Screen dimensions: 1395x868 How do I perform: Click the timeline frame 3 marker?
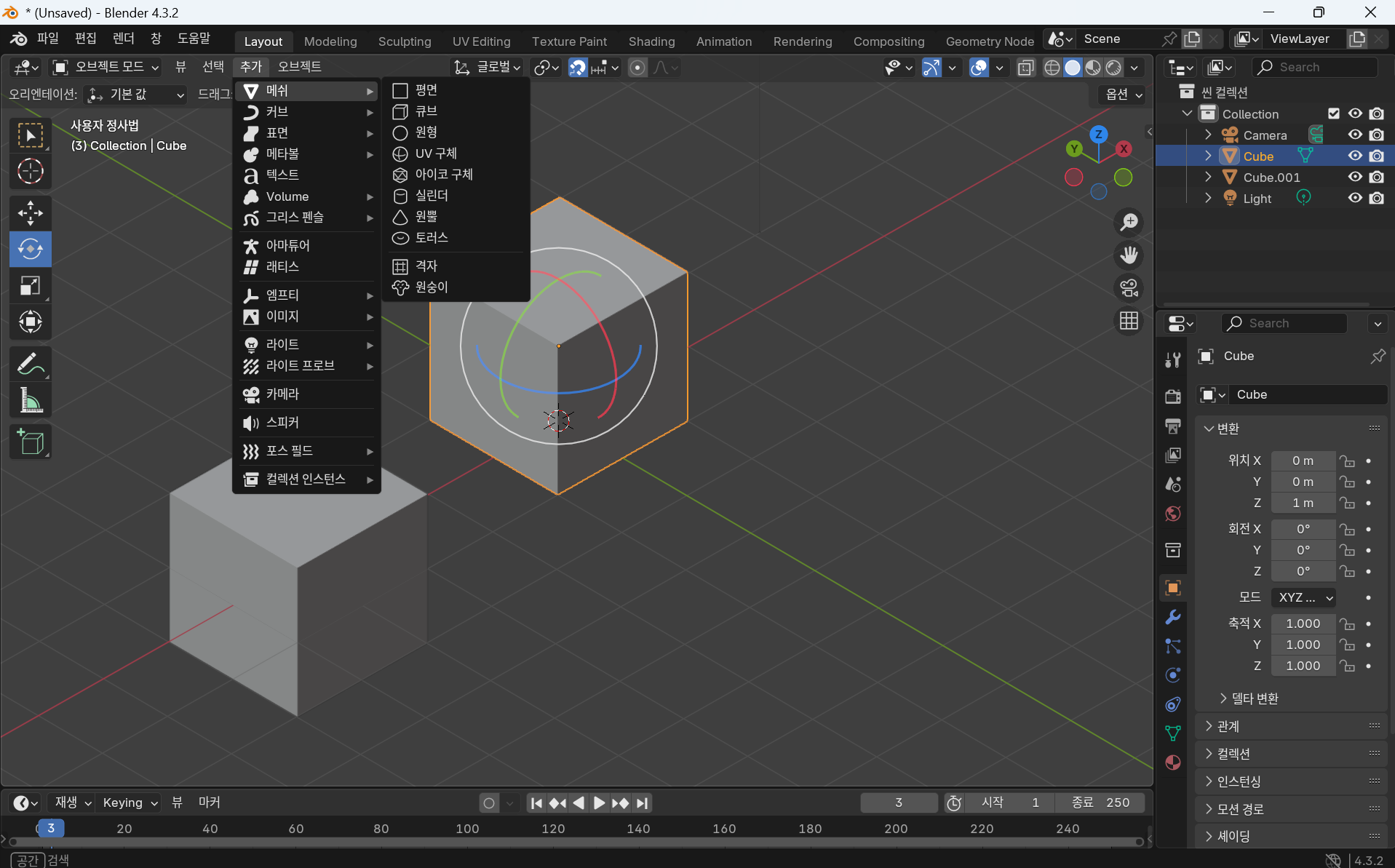pos(50,828)
